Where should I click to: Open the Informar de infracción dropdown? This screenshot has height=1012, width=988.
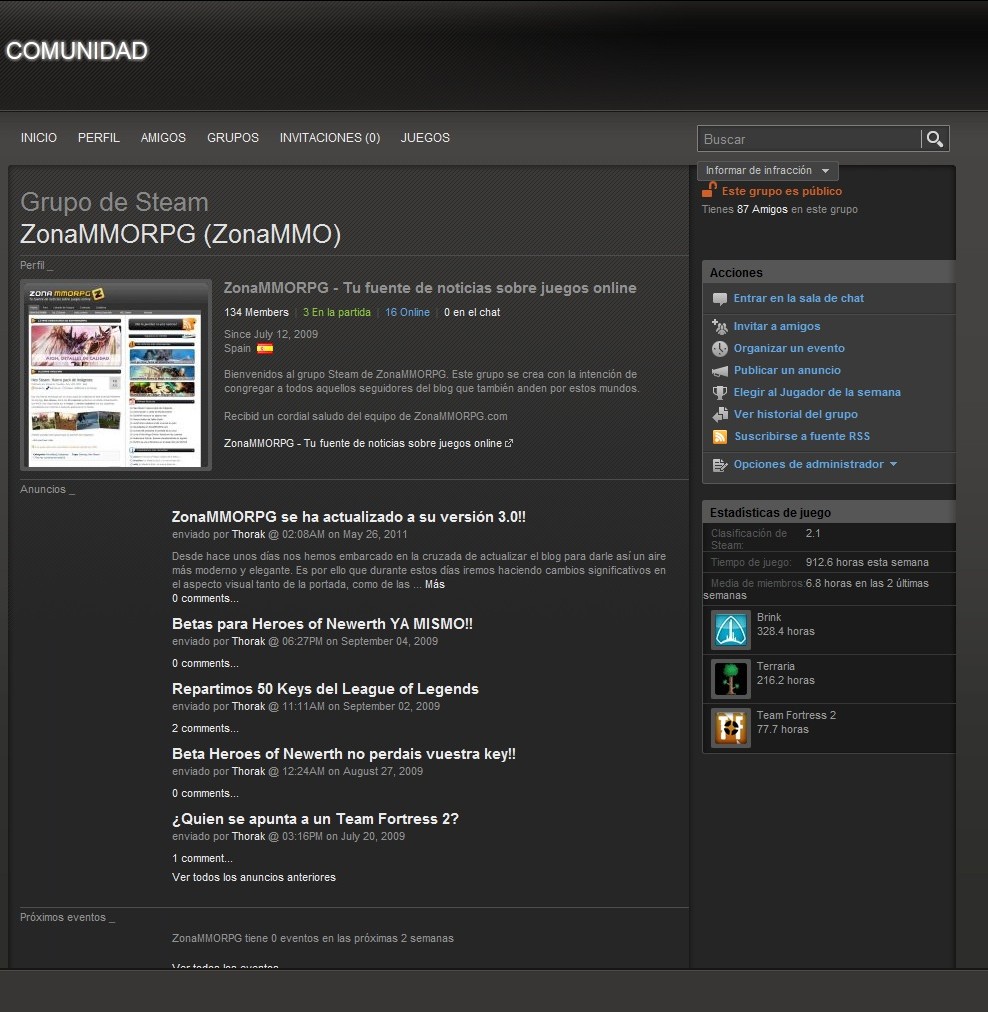767,171
